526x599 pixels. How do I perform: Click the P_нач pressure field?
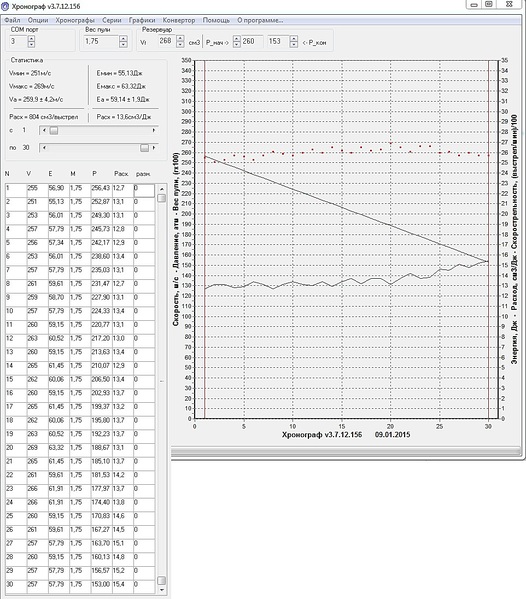tap(252, 41)
